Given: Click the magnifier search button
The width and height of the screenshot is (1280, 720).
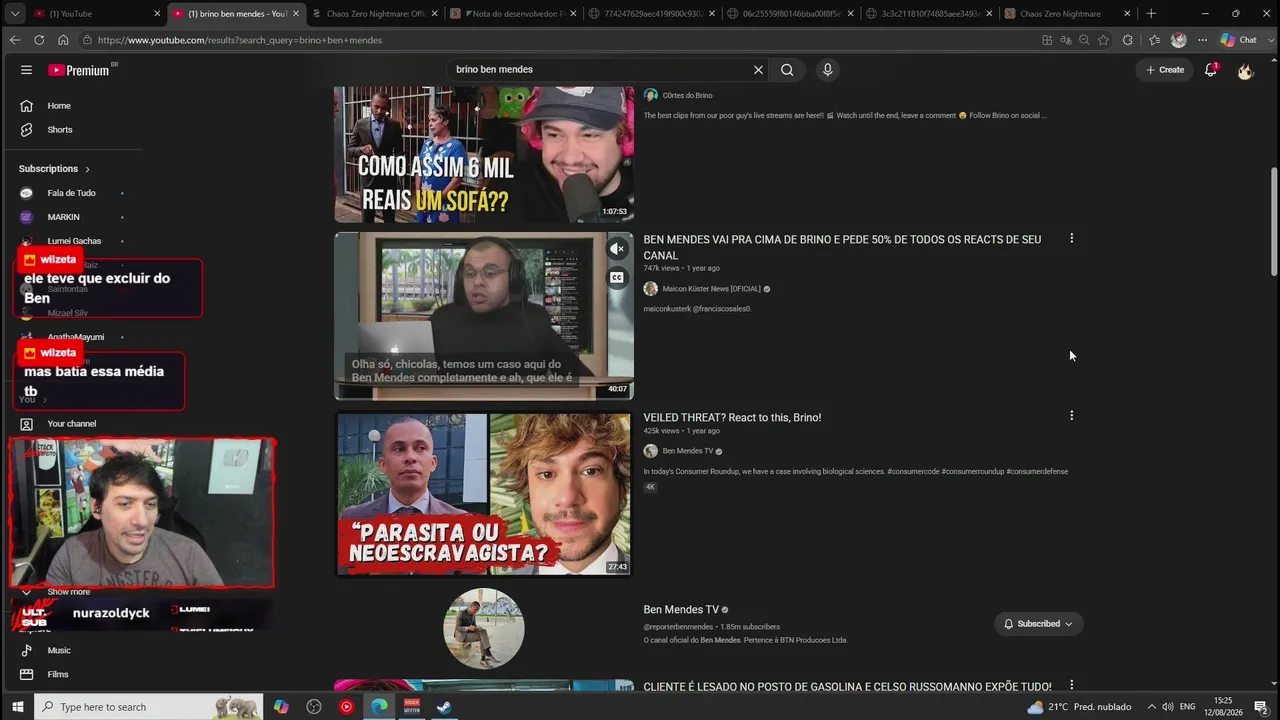Looking at the screenshot, I should [787, 70].
